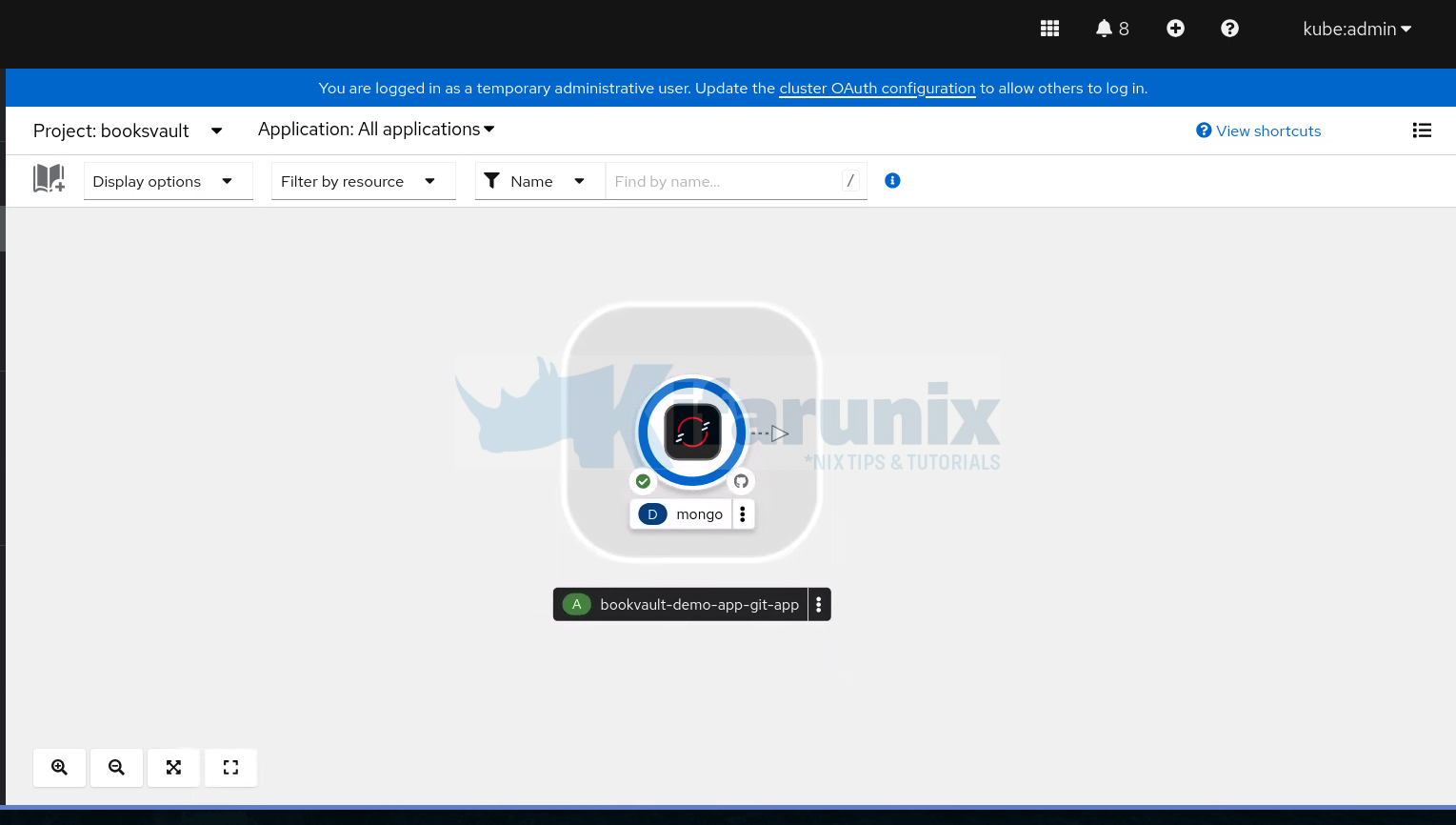
Task: Follow the cluster OAuth configuration link
Action: [x=877, y=89]
